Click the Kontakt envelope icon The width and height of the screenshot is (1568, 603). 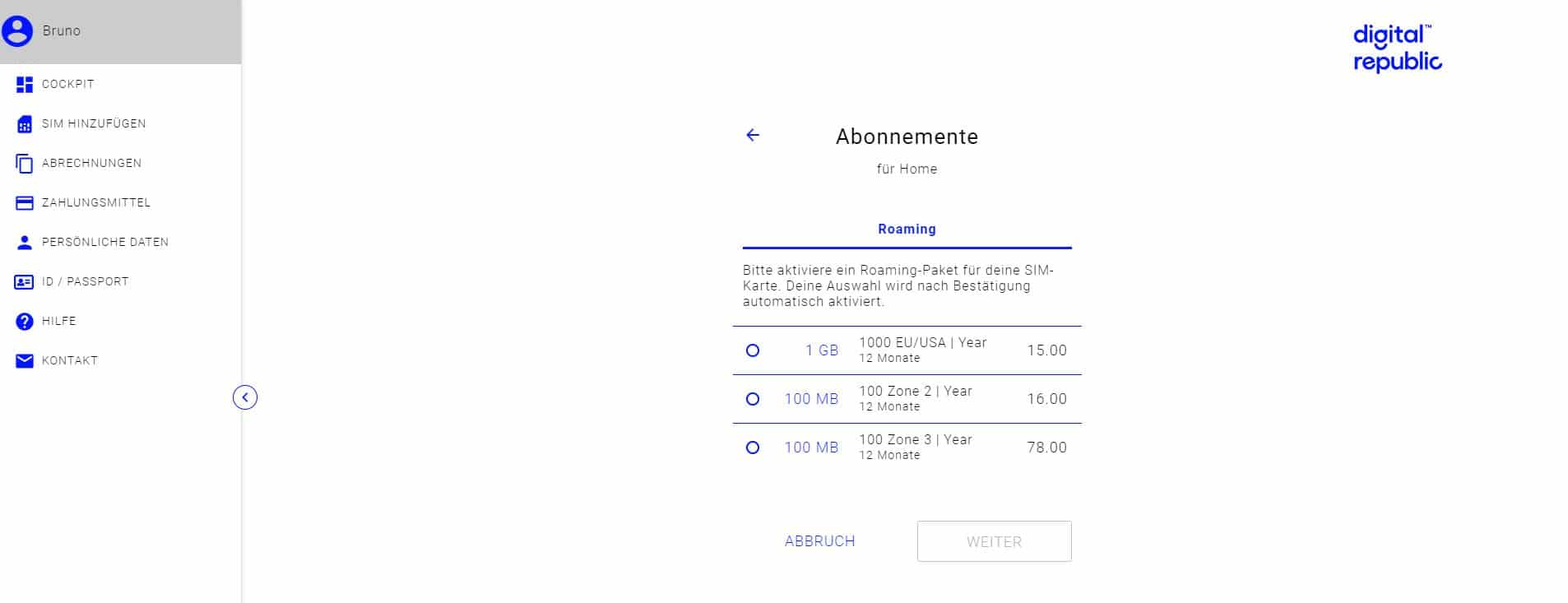point(26,360)
